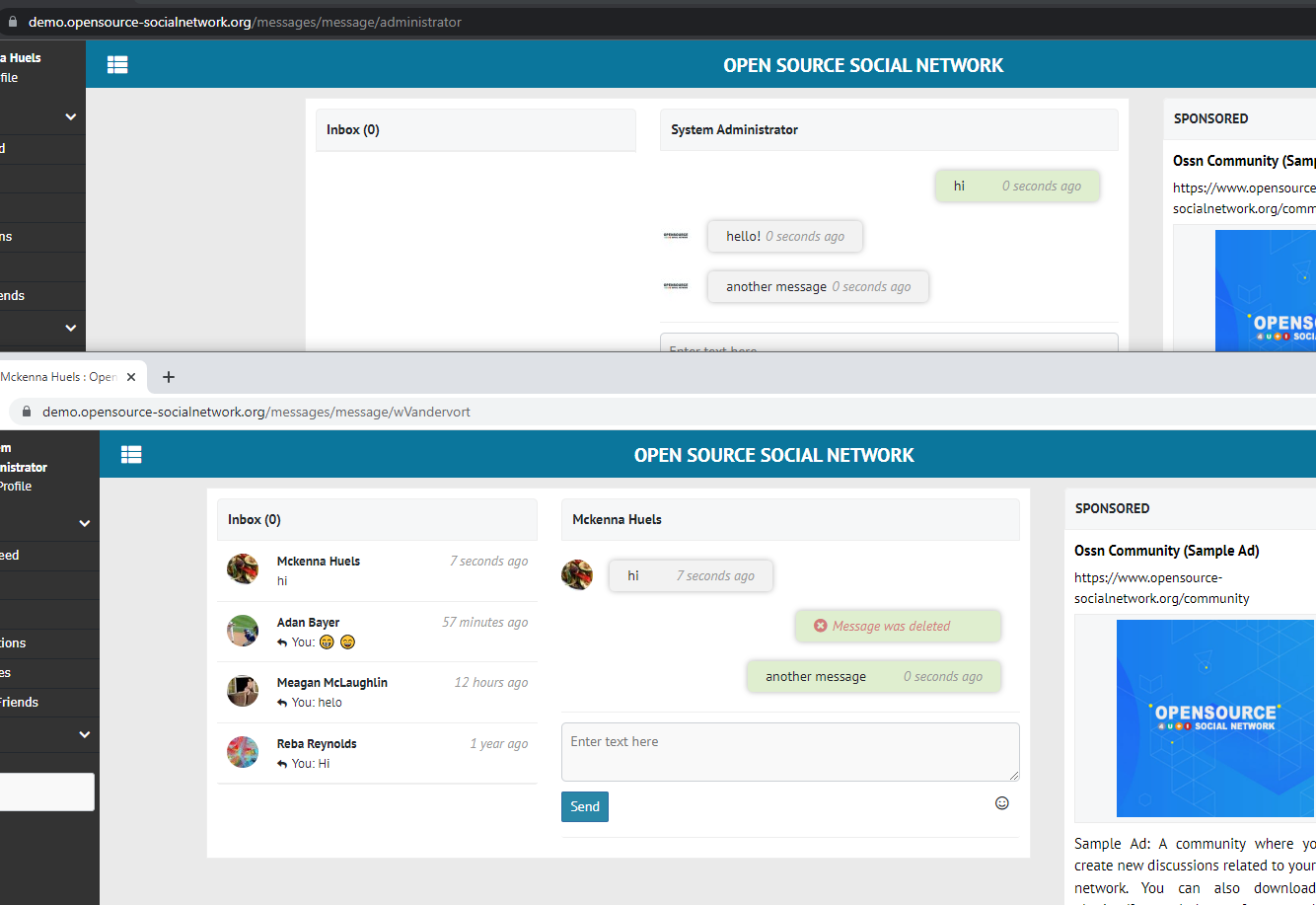
Task: Open Mckenna Huels avatar in the chat header
Action: 577,573
